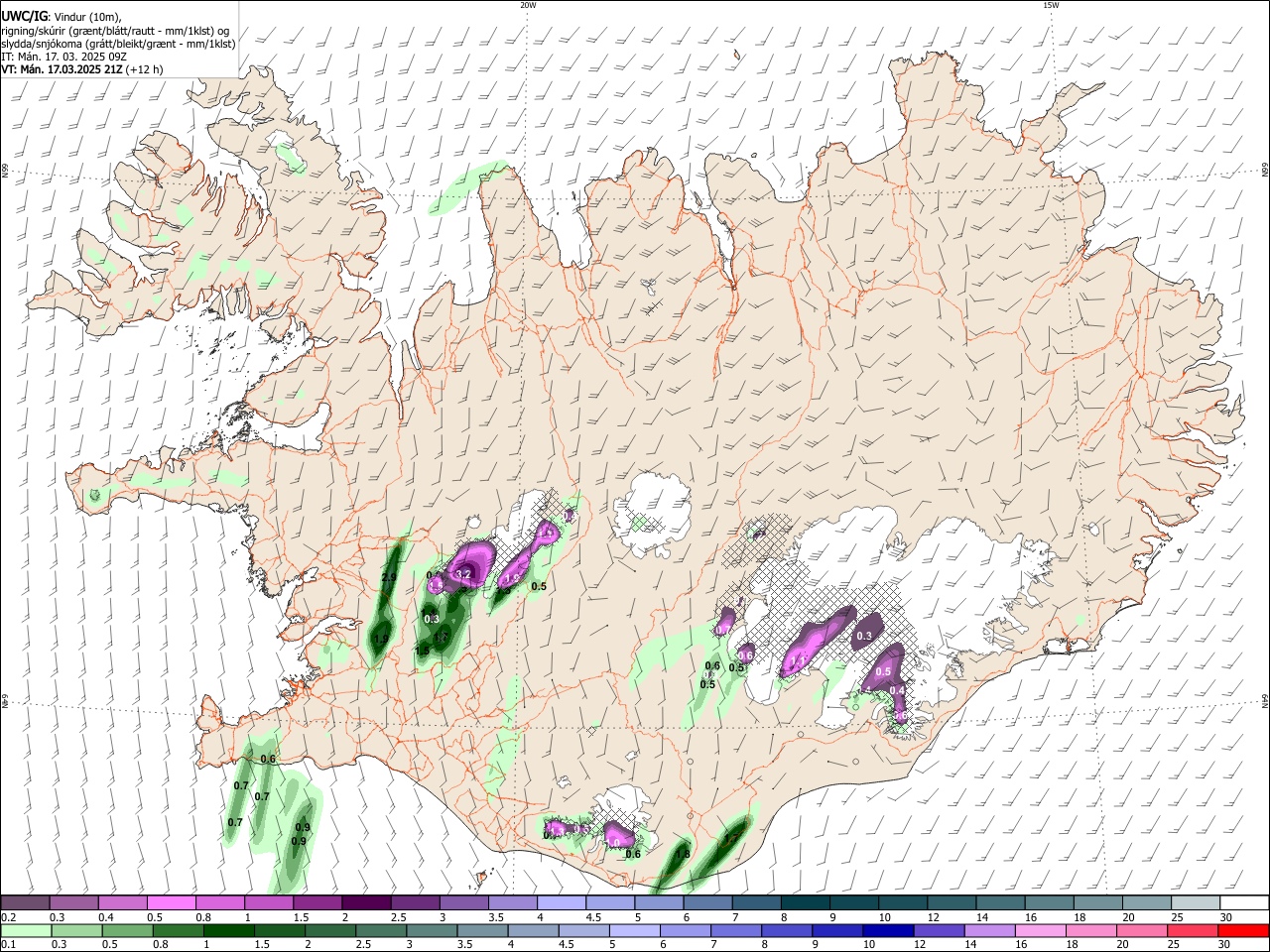Click the '3.2' snowfall value on the map
This screenshot has height=952, width=1270.
[462, 575]
